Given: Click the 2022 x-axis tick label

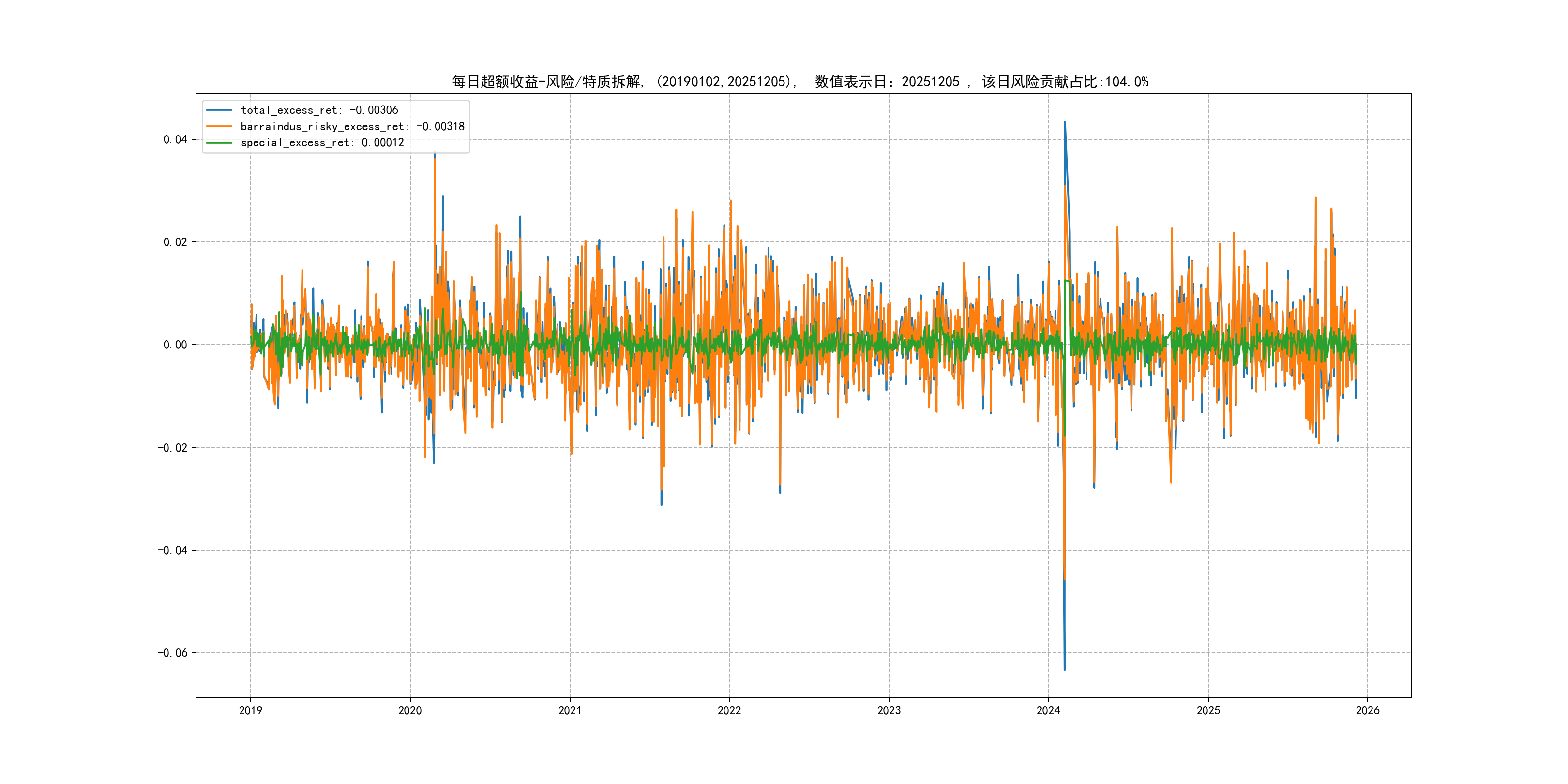Looking at the screenshot, I should click(x=729, y=710).
